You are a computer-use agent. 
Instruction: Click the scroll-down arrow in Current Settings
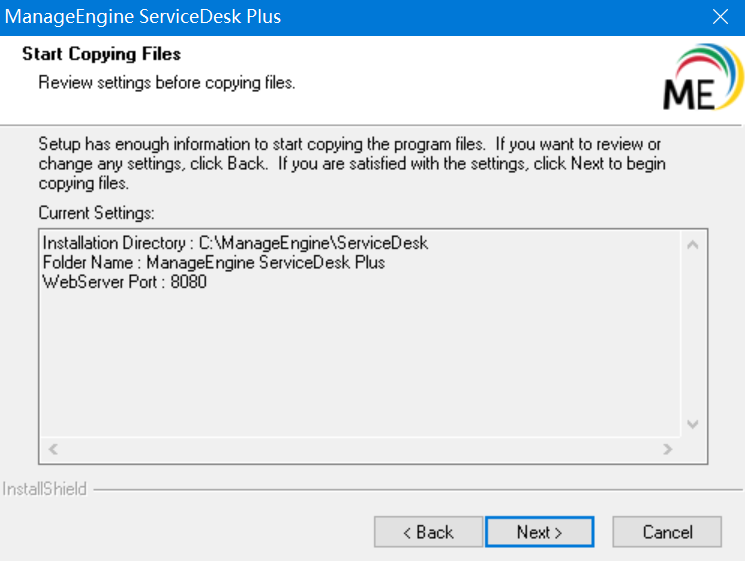[692, 424]
